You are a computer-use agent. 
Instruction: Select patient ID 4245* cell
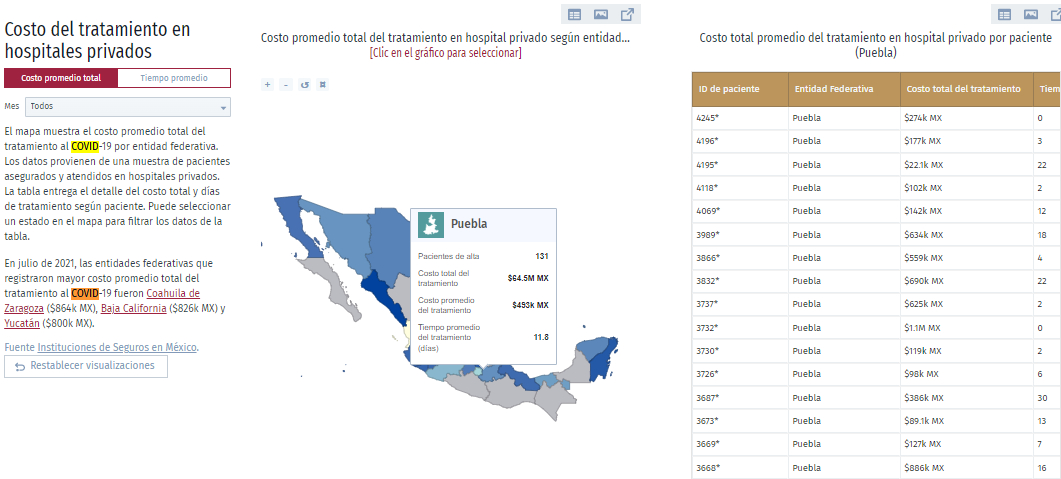coord(740,118)
